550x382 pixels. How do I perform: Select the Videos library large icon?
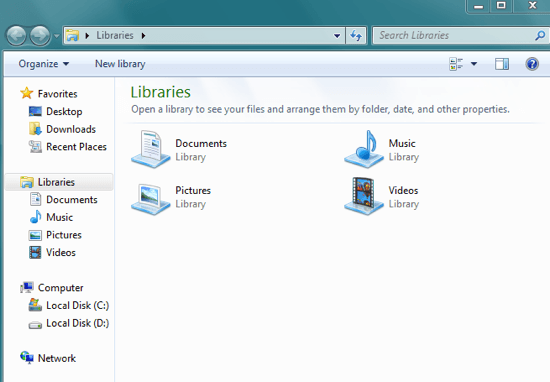tap(364, 196)
